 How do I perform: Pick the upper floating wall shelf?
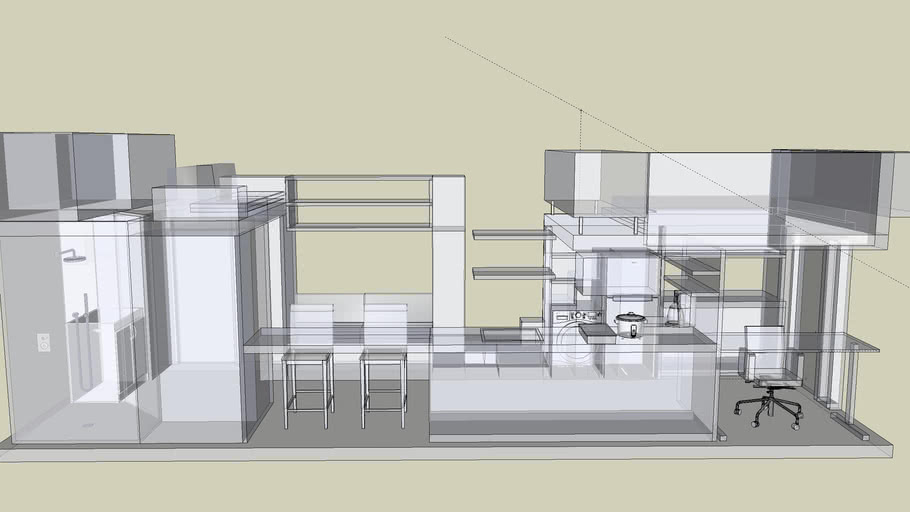coord(512,235)
